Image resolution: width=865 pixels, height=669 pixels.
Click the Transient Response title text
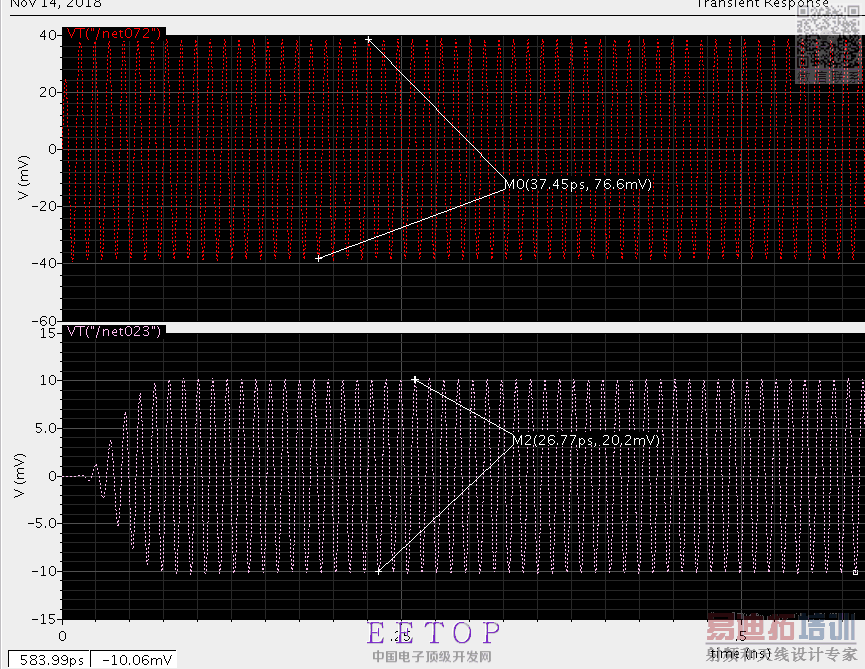tap(762, 4)
